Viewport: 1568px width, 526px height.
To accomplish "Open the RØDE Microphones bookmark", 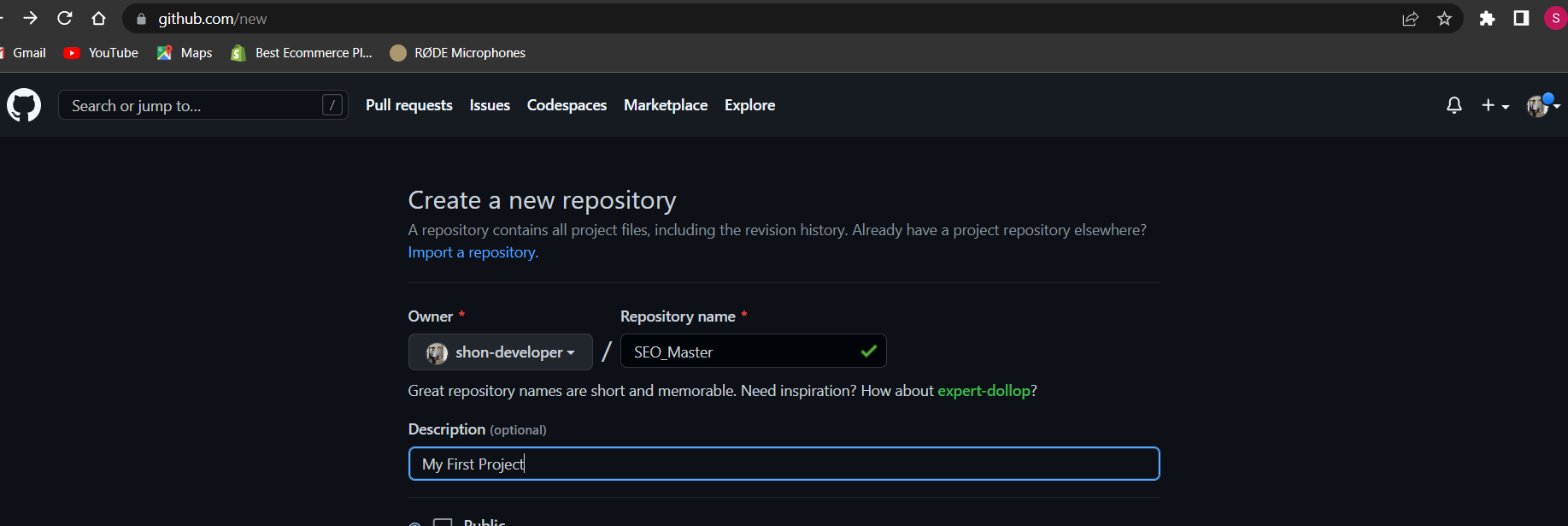I will (457, 53).
